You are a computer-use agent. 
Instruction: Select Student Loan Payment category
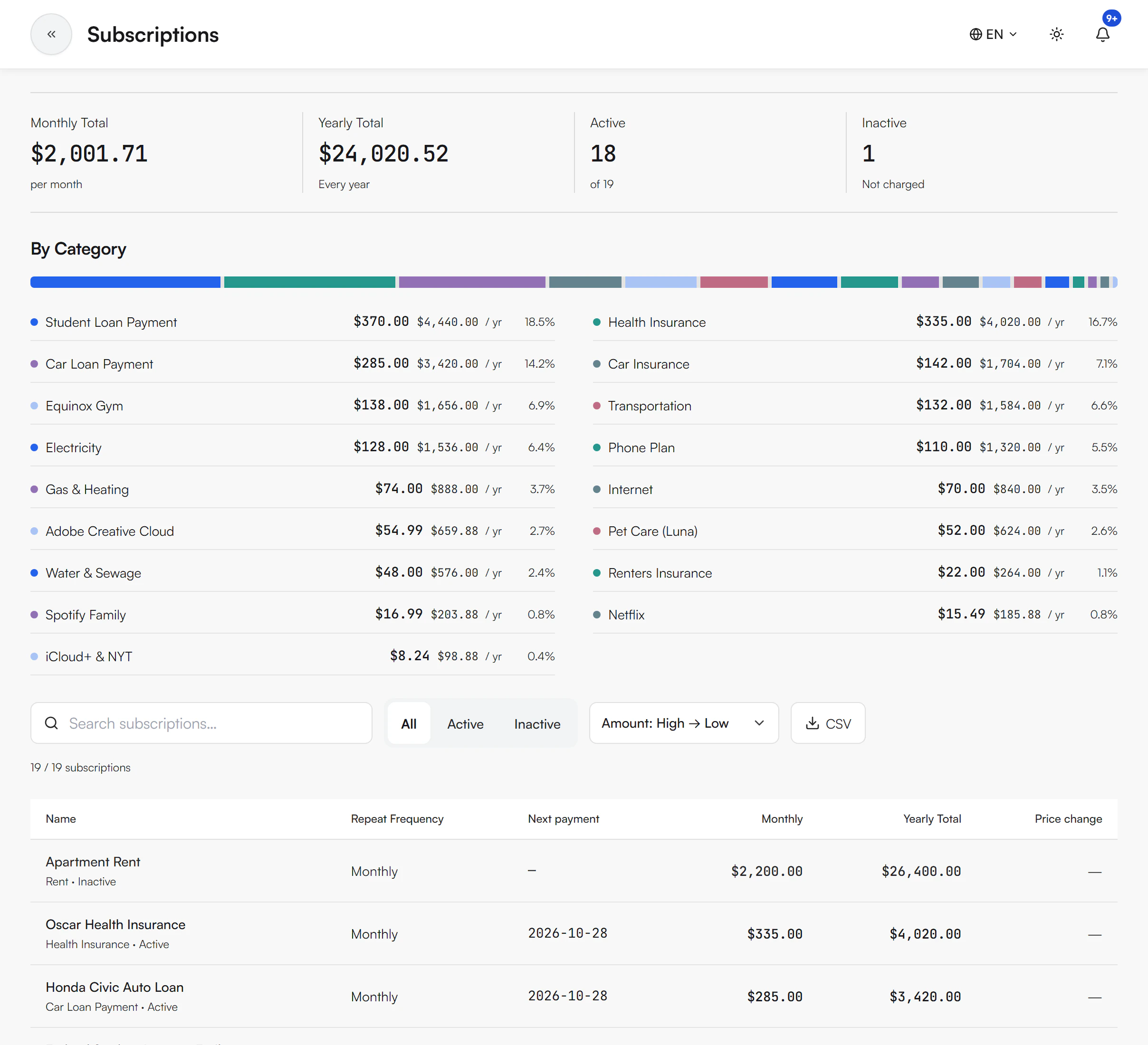[x=293, y=322]
